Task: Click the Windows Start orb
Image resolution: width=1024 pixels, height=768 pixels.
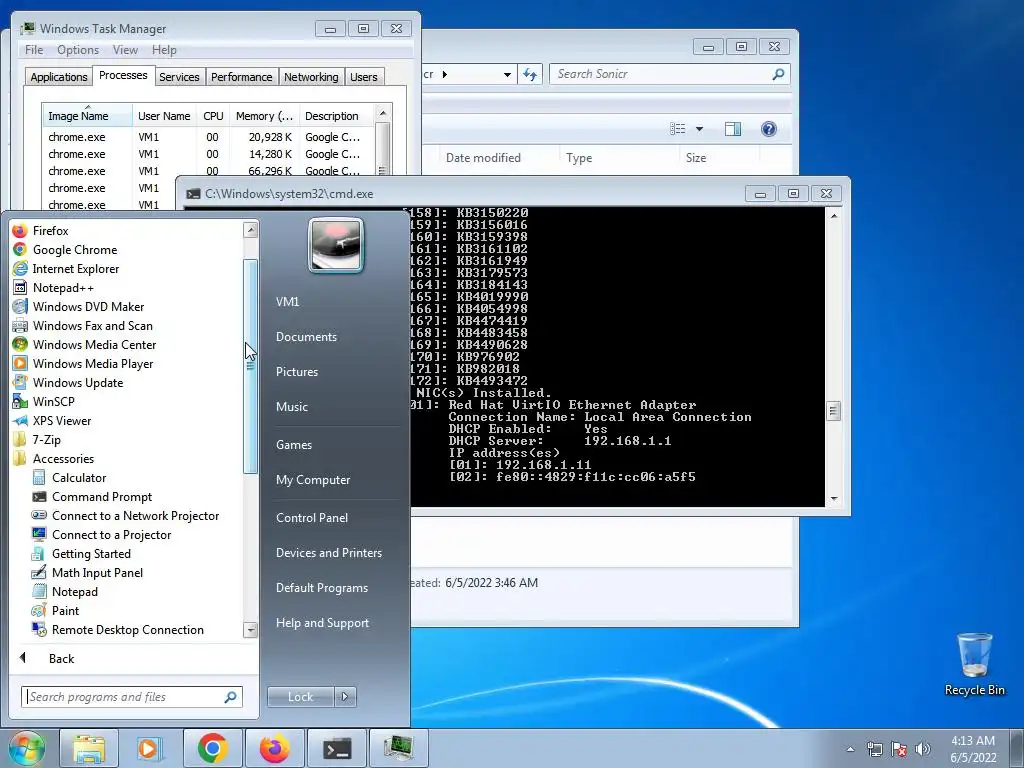Action: tap(26, 748)
